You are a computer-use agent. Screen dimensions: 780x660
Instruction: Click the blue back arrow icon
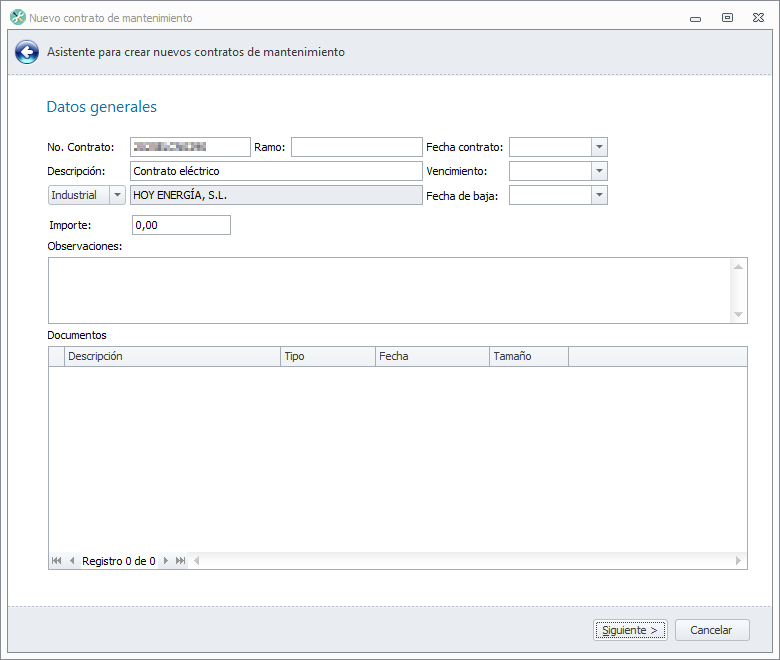pyautogui.click(x=27, y=52)
